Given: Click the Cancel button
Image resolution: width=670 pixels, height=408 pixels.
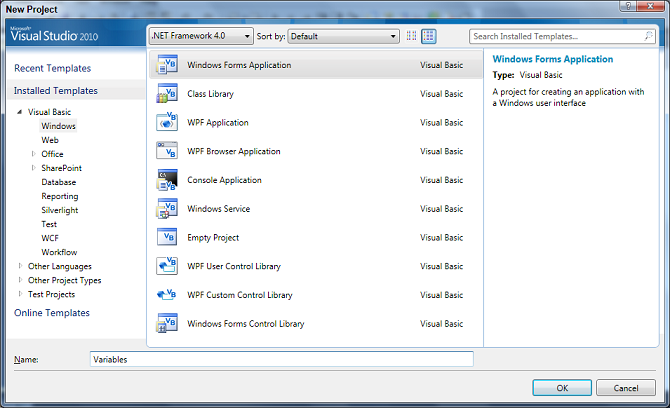Looking at the screenshot, I should [x=626, y=388].
